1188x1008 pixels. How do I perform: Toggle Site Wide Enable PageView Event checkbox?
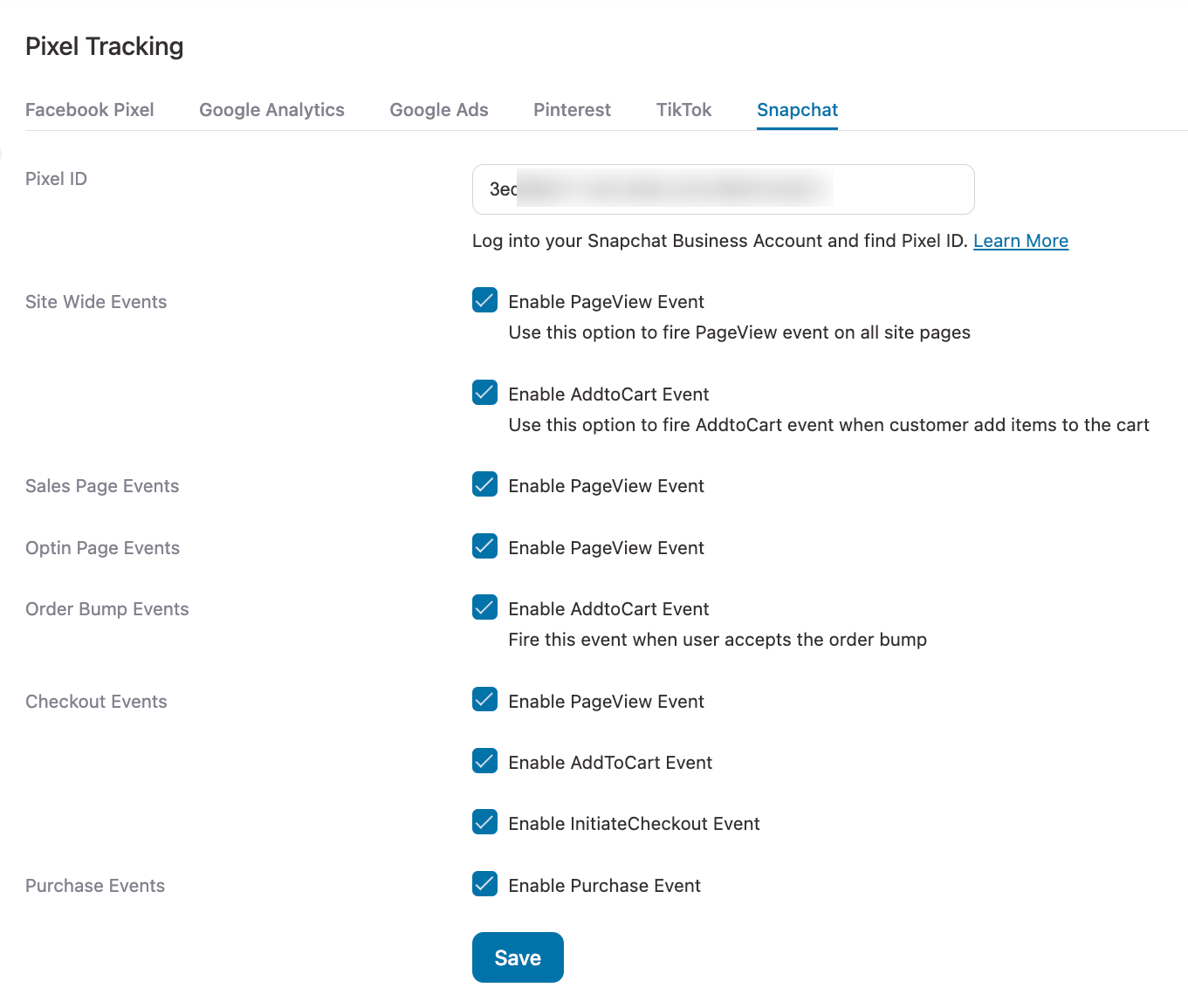point(484,300)
